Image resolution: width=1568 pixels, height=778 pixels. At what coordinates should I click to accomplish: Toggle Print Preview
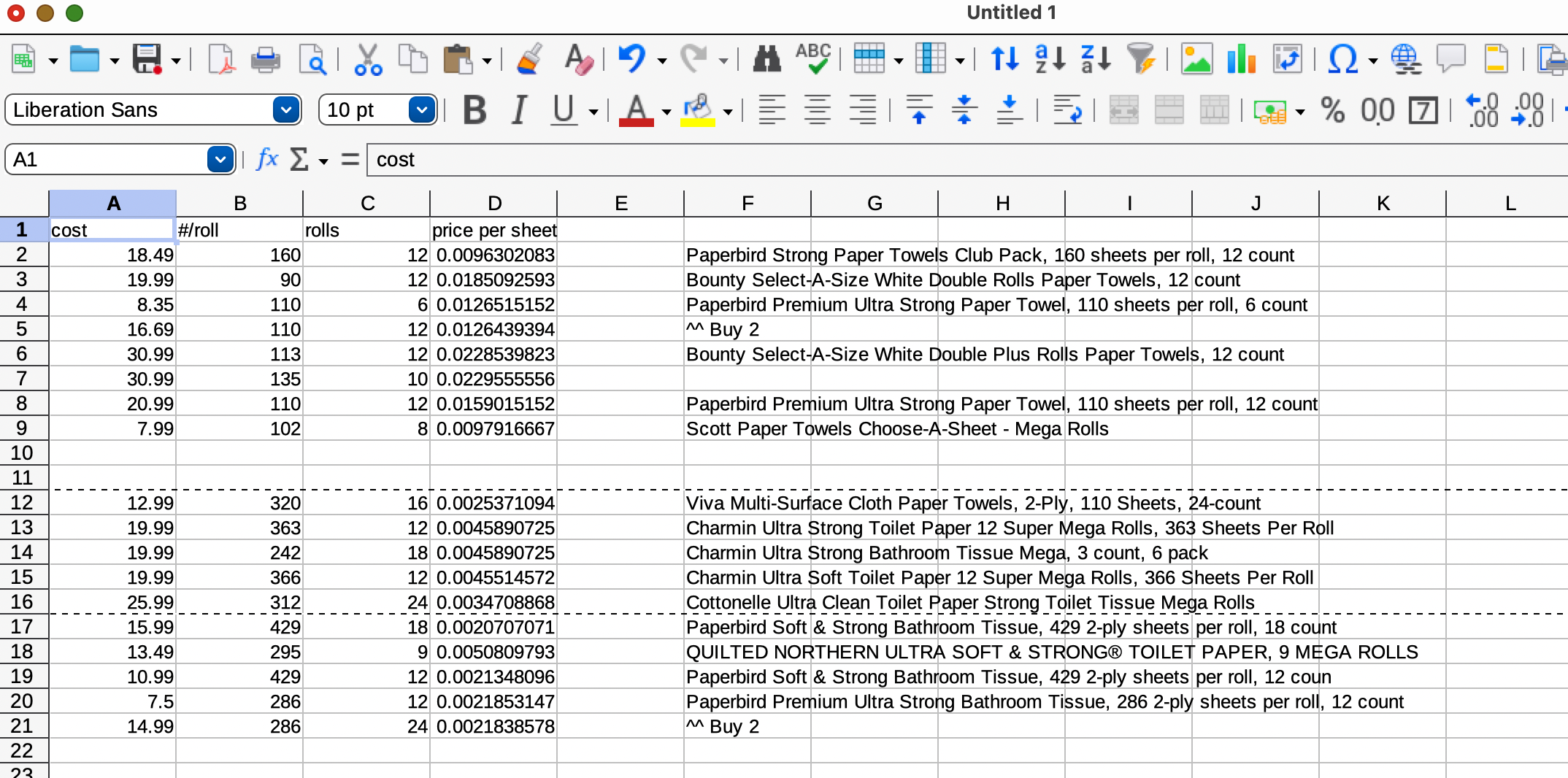click(x=312, y=59)
